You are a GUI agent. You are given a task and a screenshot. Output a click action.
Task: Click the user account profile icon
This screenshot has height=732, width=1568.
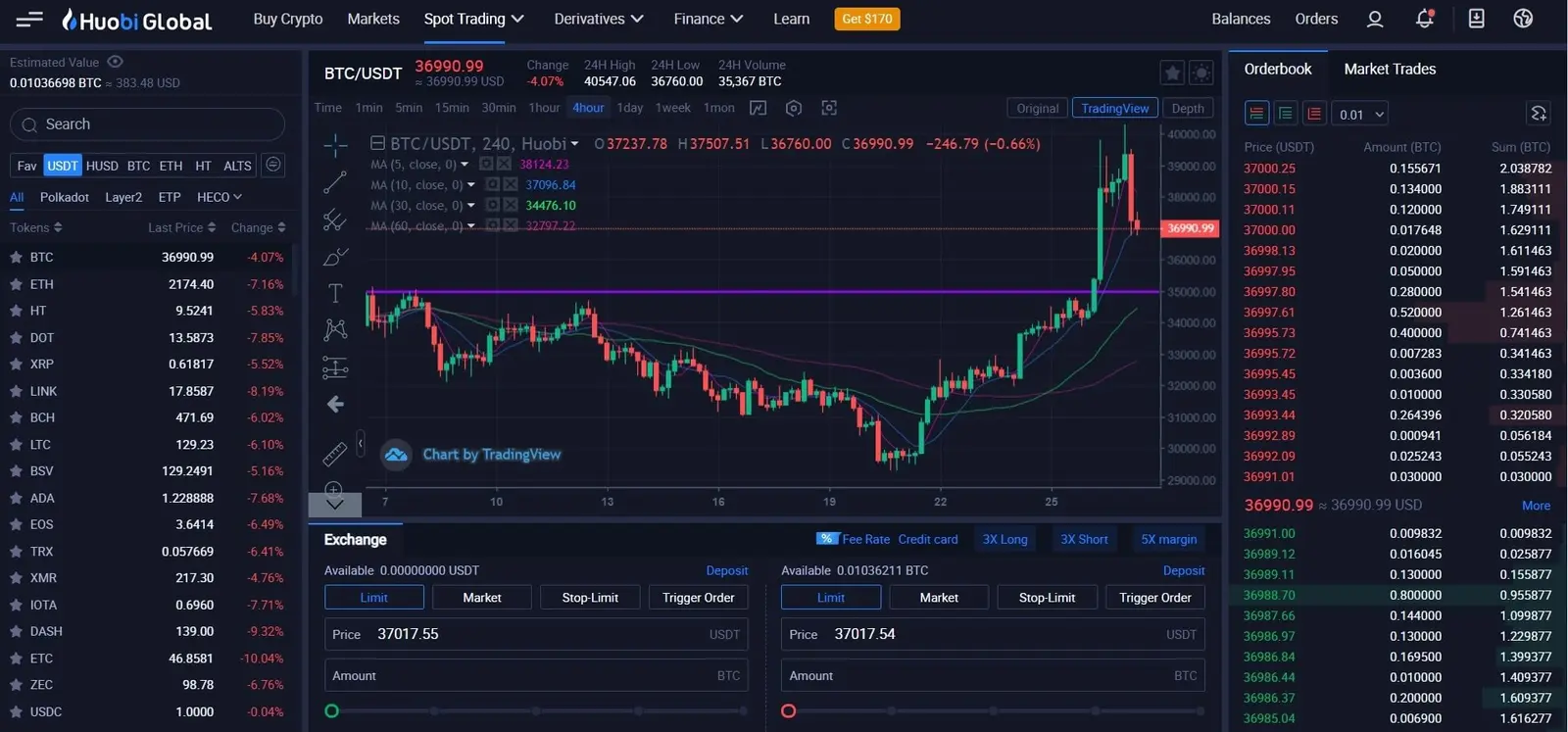(1375, 19)
